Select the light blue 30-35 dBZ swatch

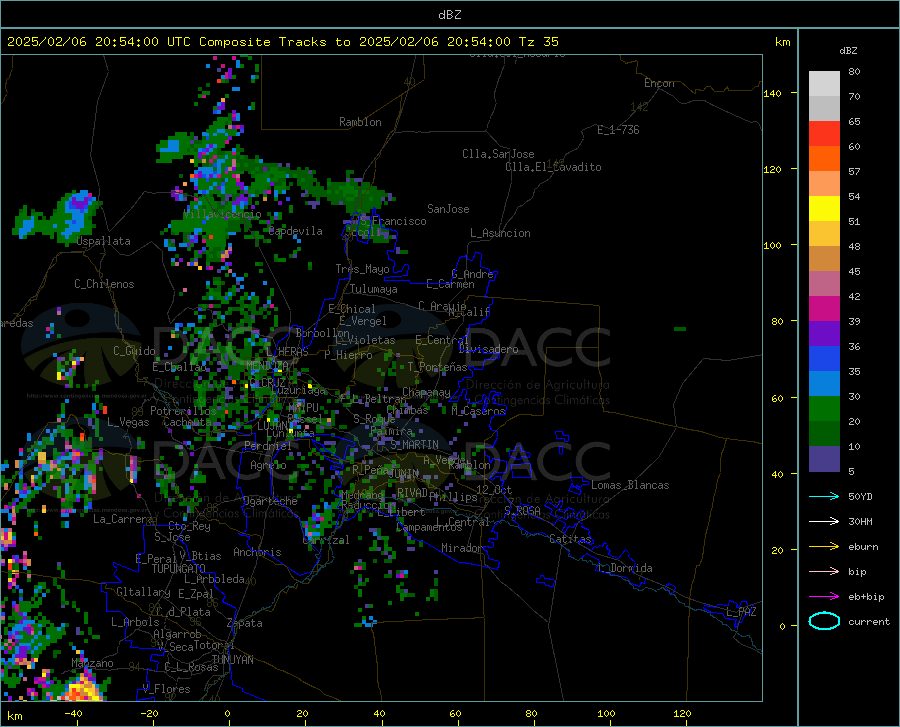tap(824, 384)
